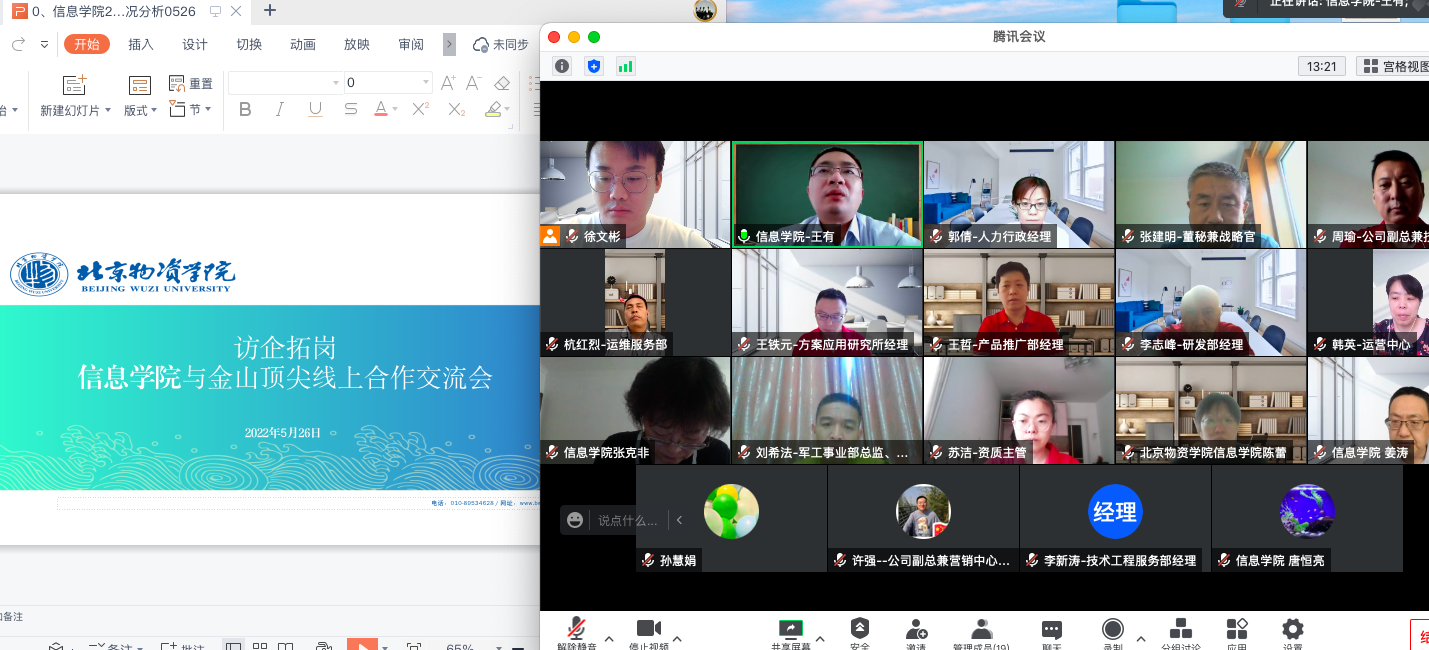
Task: Click the meeting info icon
Action: click(x=562, y=66)
